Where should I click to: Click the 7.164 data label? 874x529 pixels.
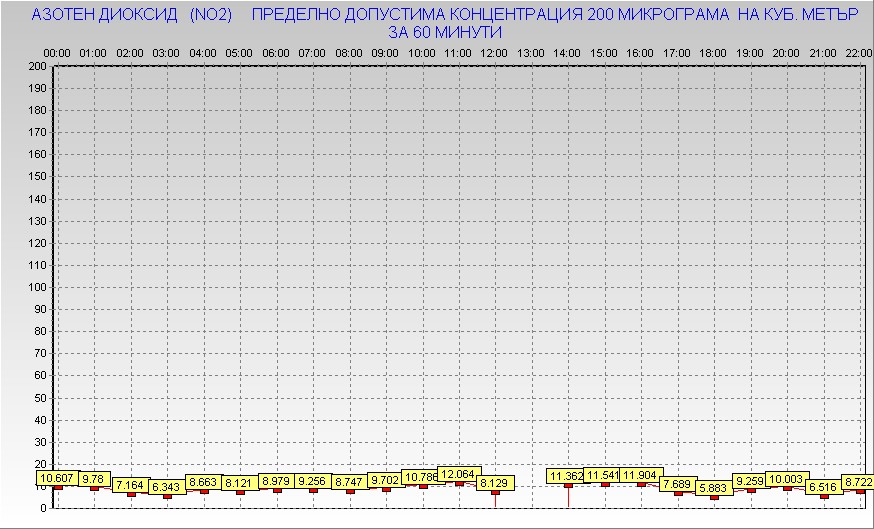click(x=131, y=485)
